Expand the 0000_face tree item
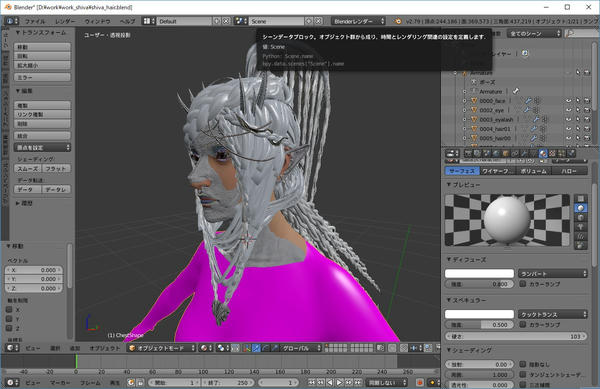This screenshot has width=600, height=389. 465,101
